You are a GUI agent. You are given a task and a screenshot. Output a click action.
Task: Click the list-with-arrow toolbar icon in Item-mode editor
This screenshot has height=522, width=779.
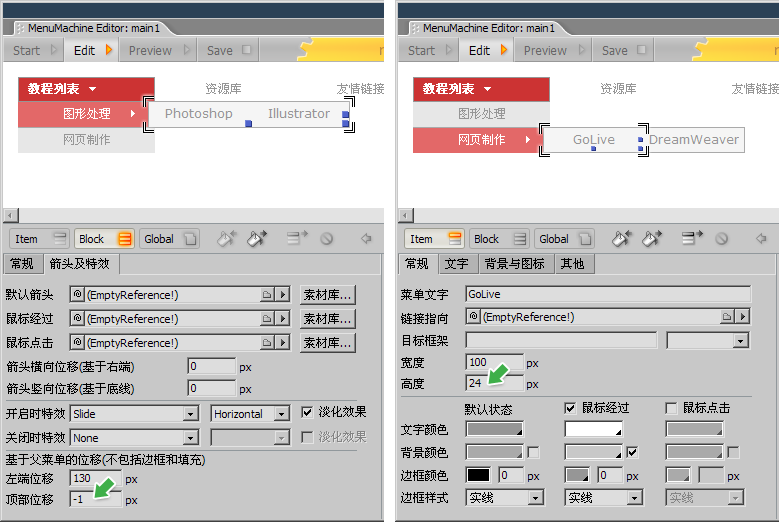click(x=692, y=237)
